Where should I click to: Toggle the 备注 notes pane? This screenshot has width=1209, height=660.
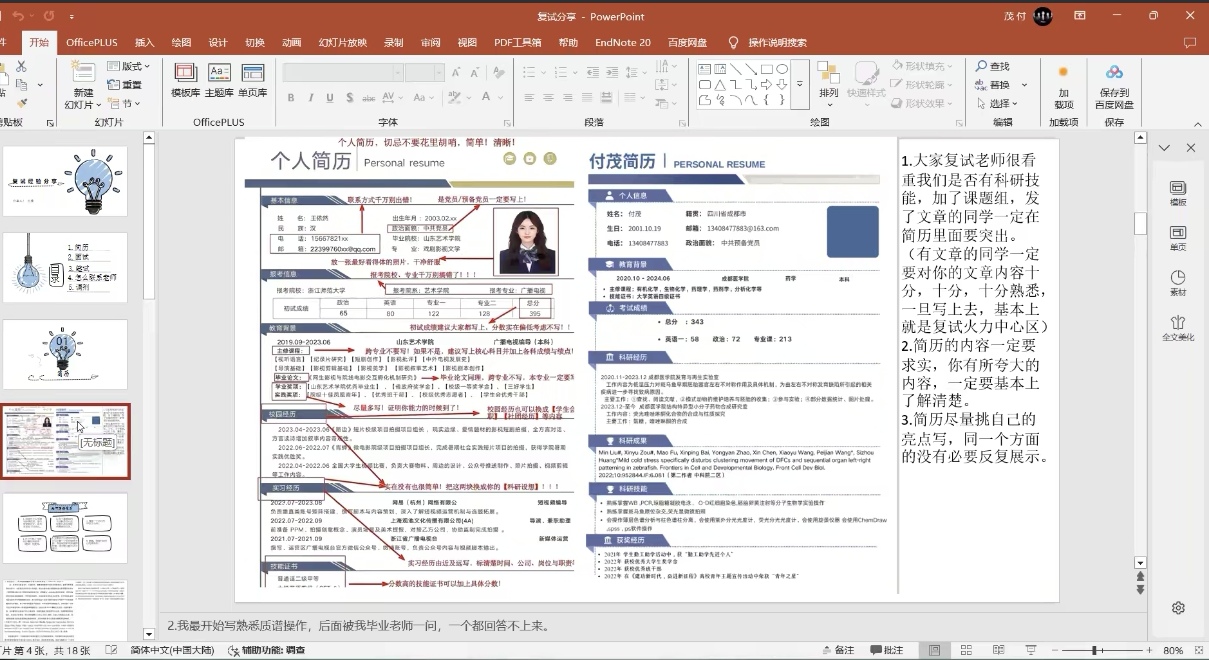837,650
